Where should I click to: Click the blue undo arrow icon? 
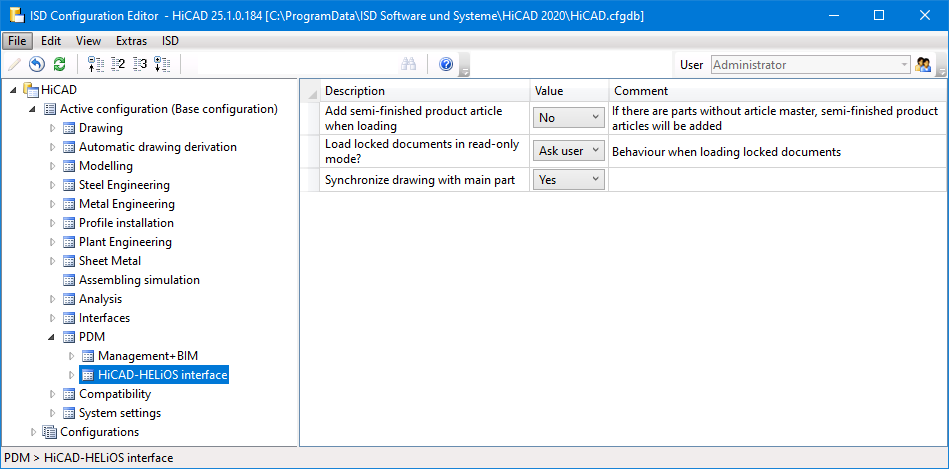pos(37,64)
